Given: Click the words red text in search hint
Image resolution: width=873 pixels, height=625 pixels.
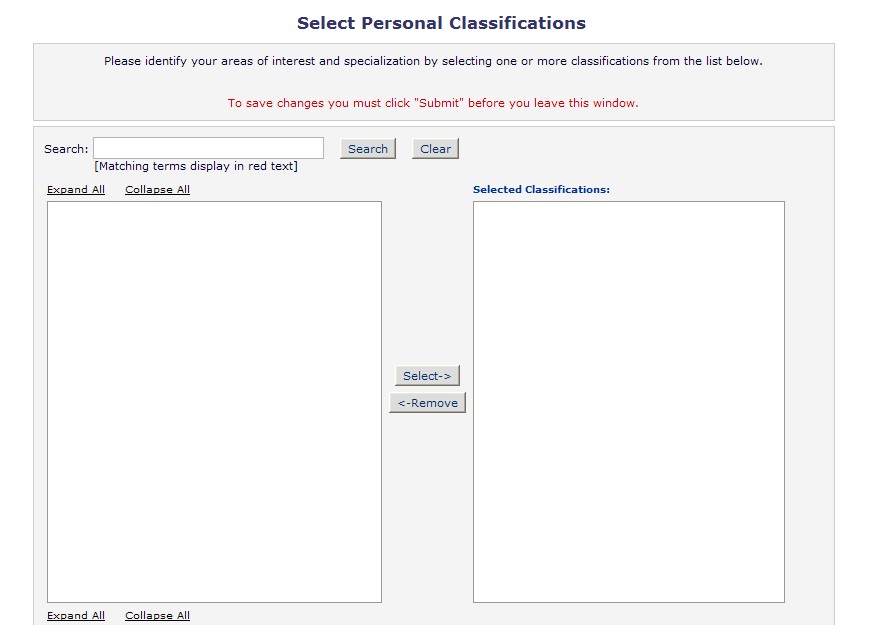Looking at the screenshot, I should [x=272, y=166].
